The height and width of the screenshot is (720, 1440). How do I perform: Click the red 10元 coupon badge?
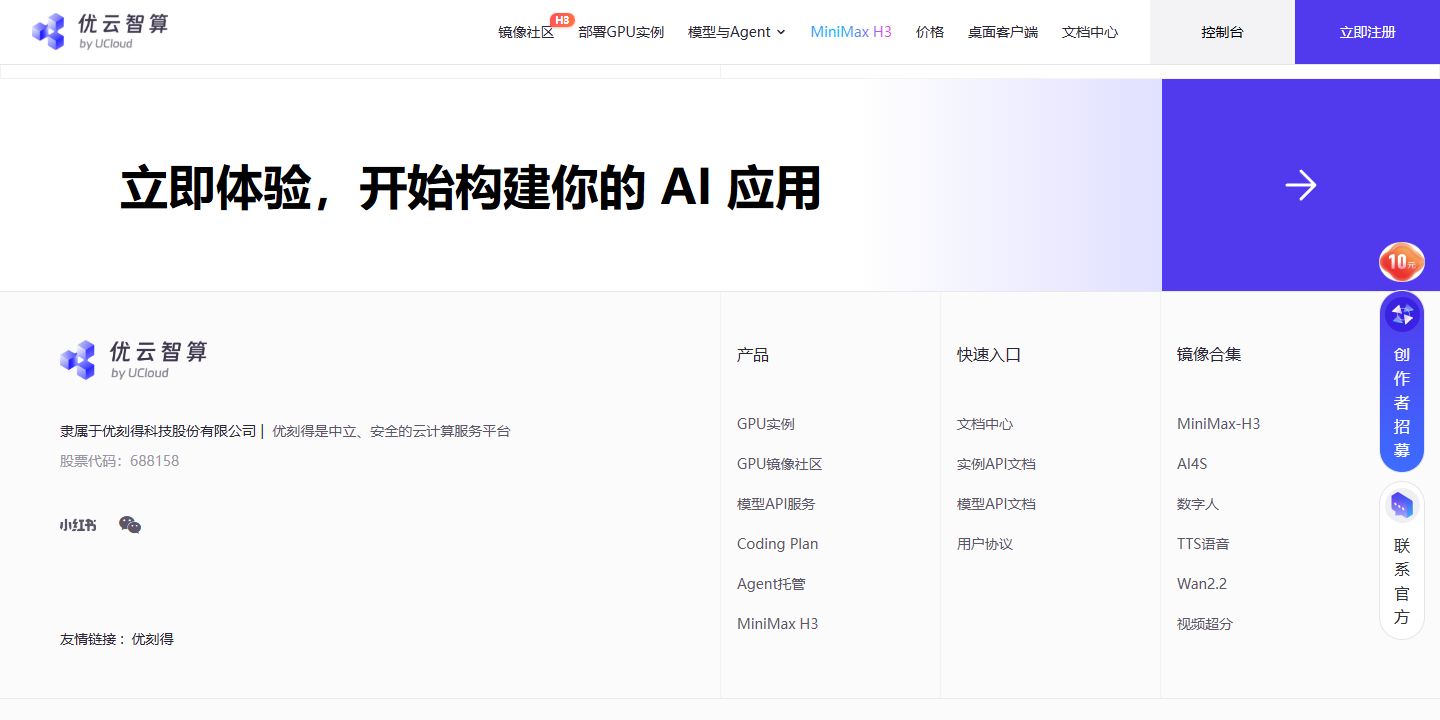(1401, 262)
